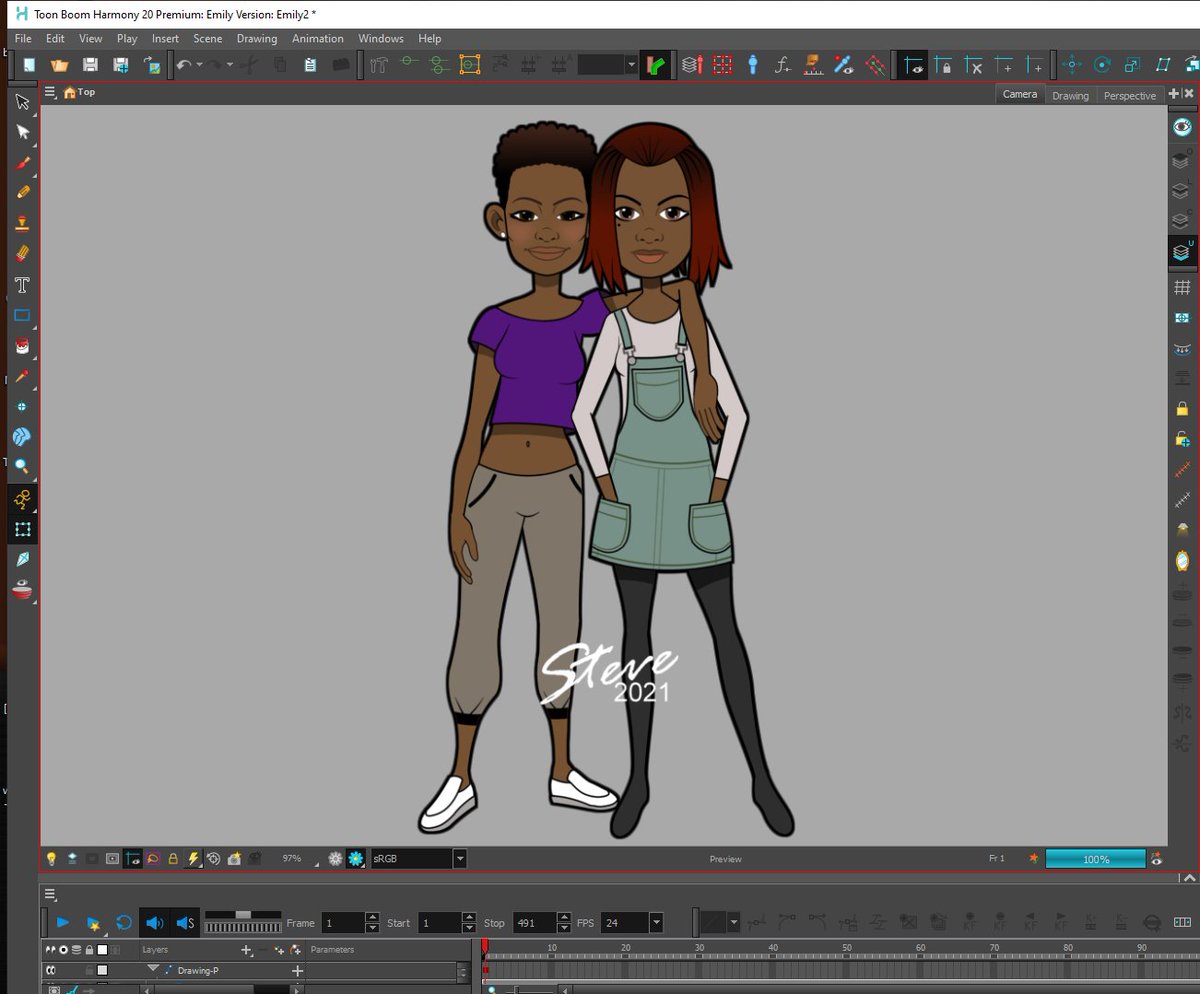Select the Brush tool

(x=22, y=162)
